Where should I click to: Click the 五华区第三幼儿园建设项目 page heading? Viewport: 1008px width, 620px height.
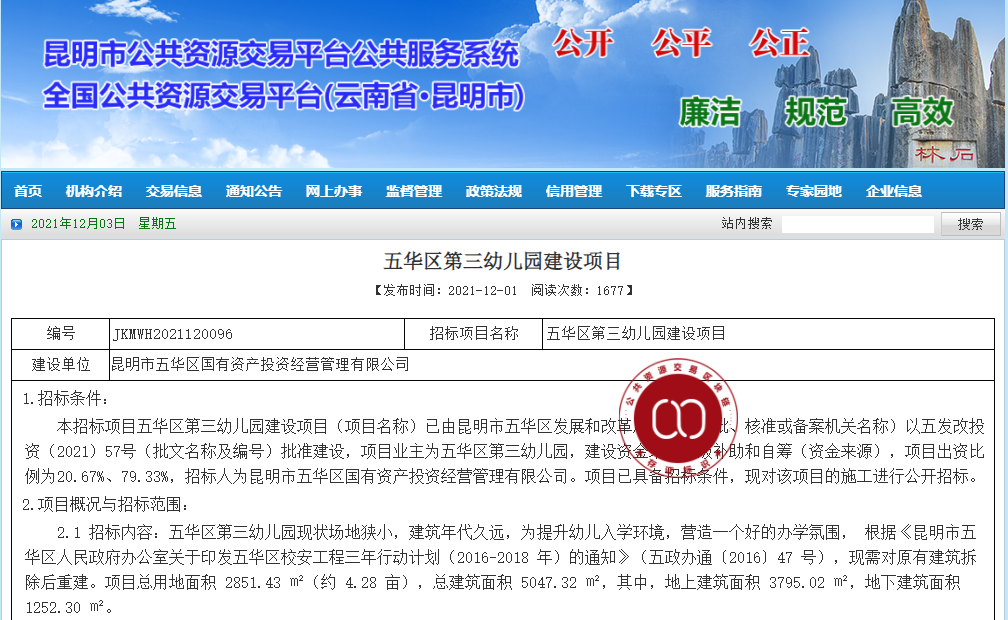pos(503,261)
